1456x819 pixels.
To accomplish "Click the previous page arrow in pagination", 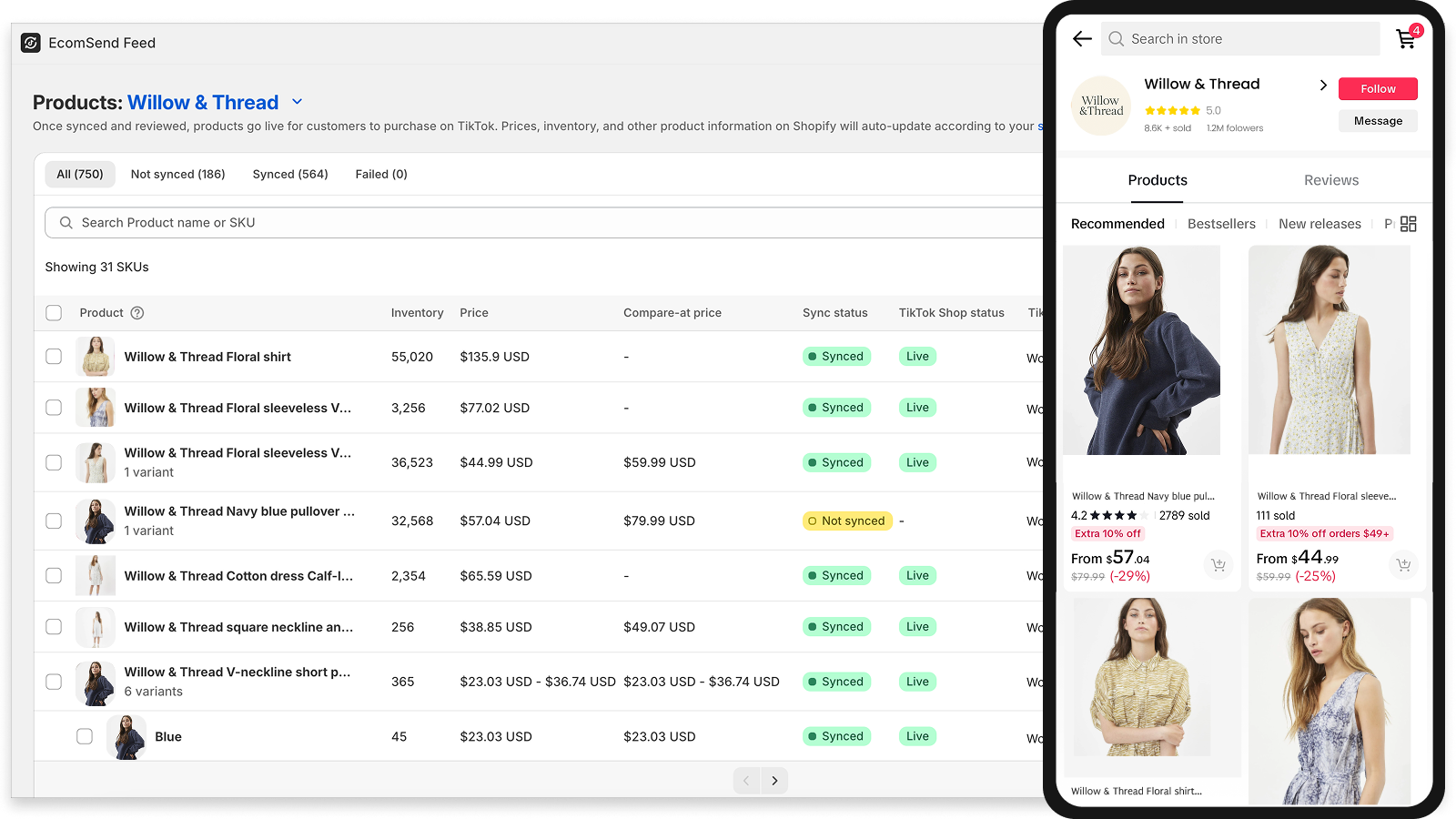I will (746, 781).
